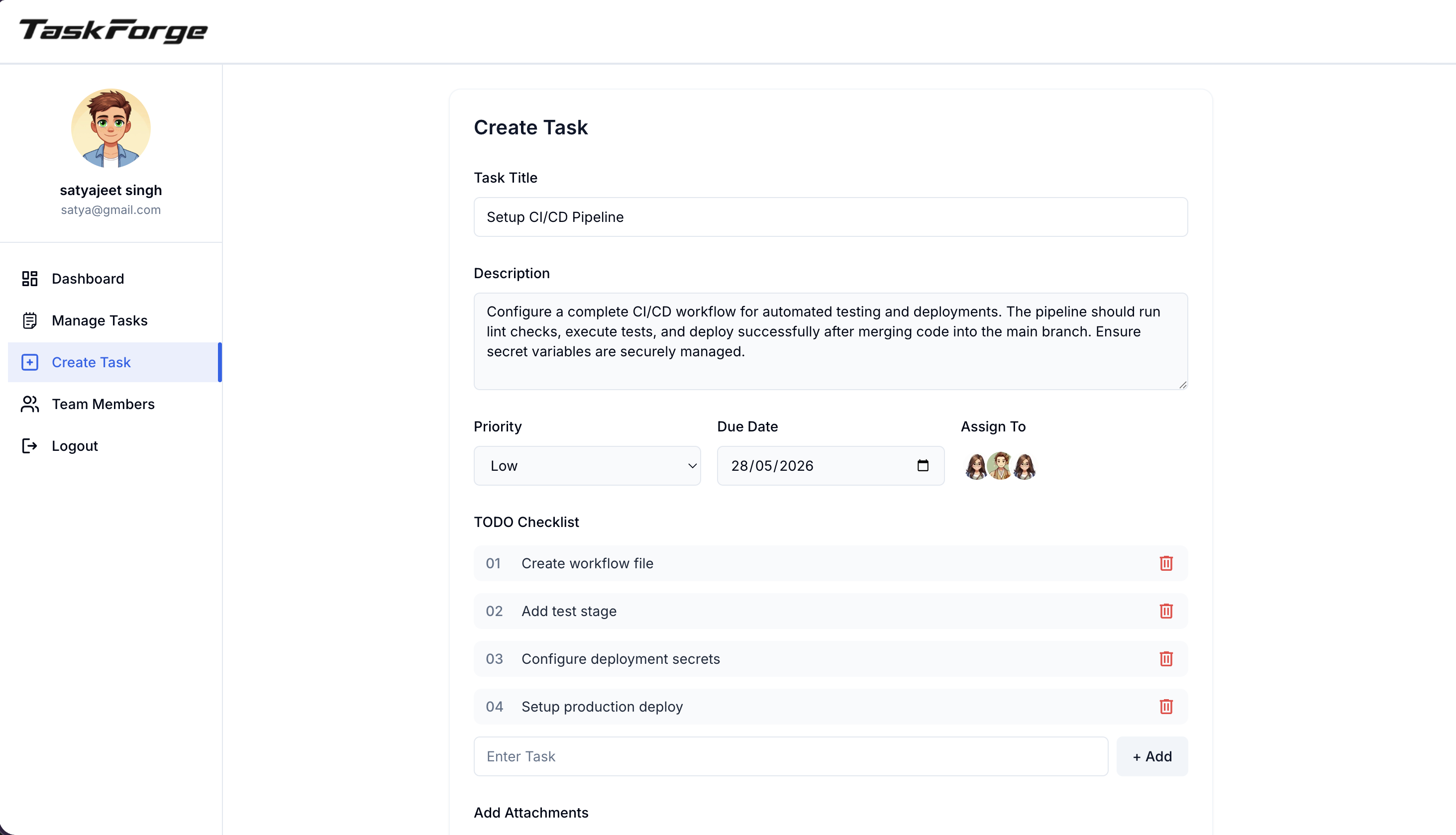Screen dimensions: 1456x835
Task: Click the TaskForge logo
Action: 113,31
